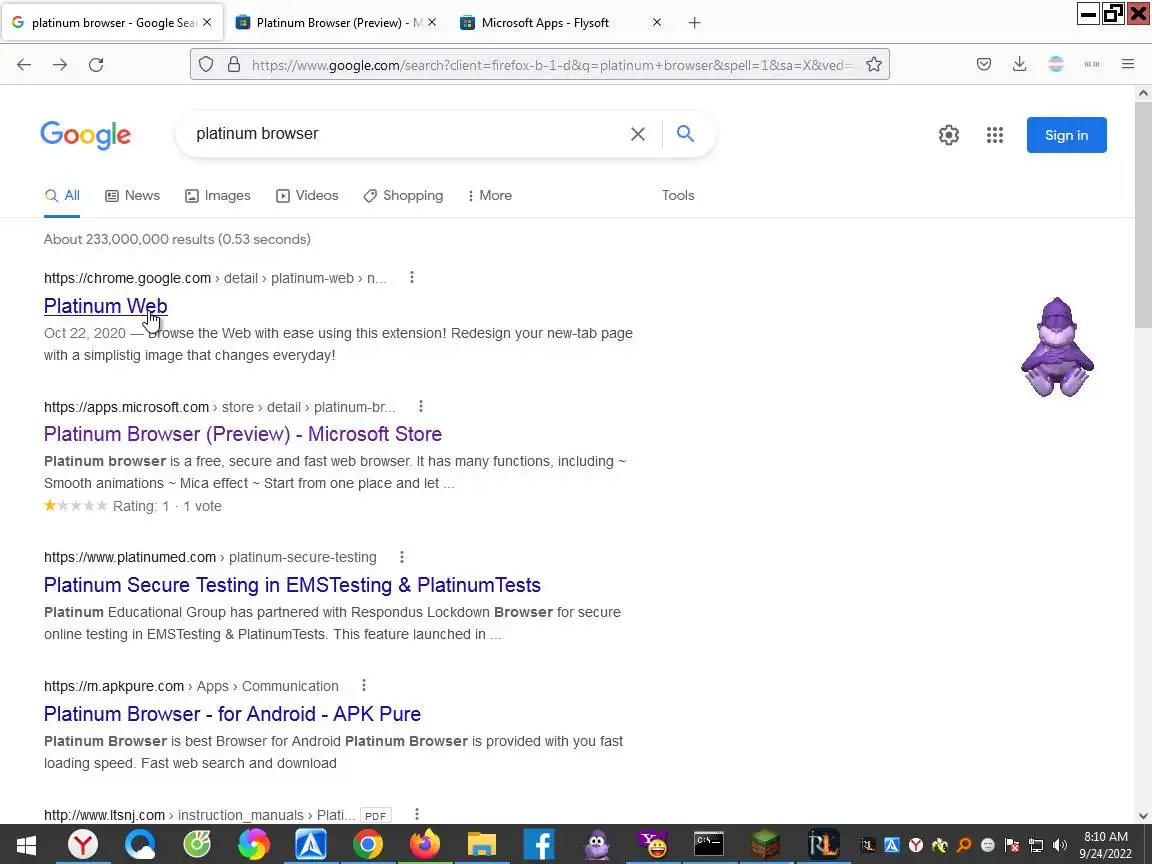Go back to the previous page
This screenshot has height=864, width=1152.
pos(24,65)
